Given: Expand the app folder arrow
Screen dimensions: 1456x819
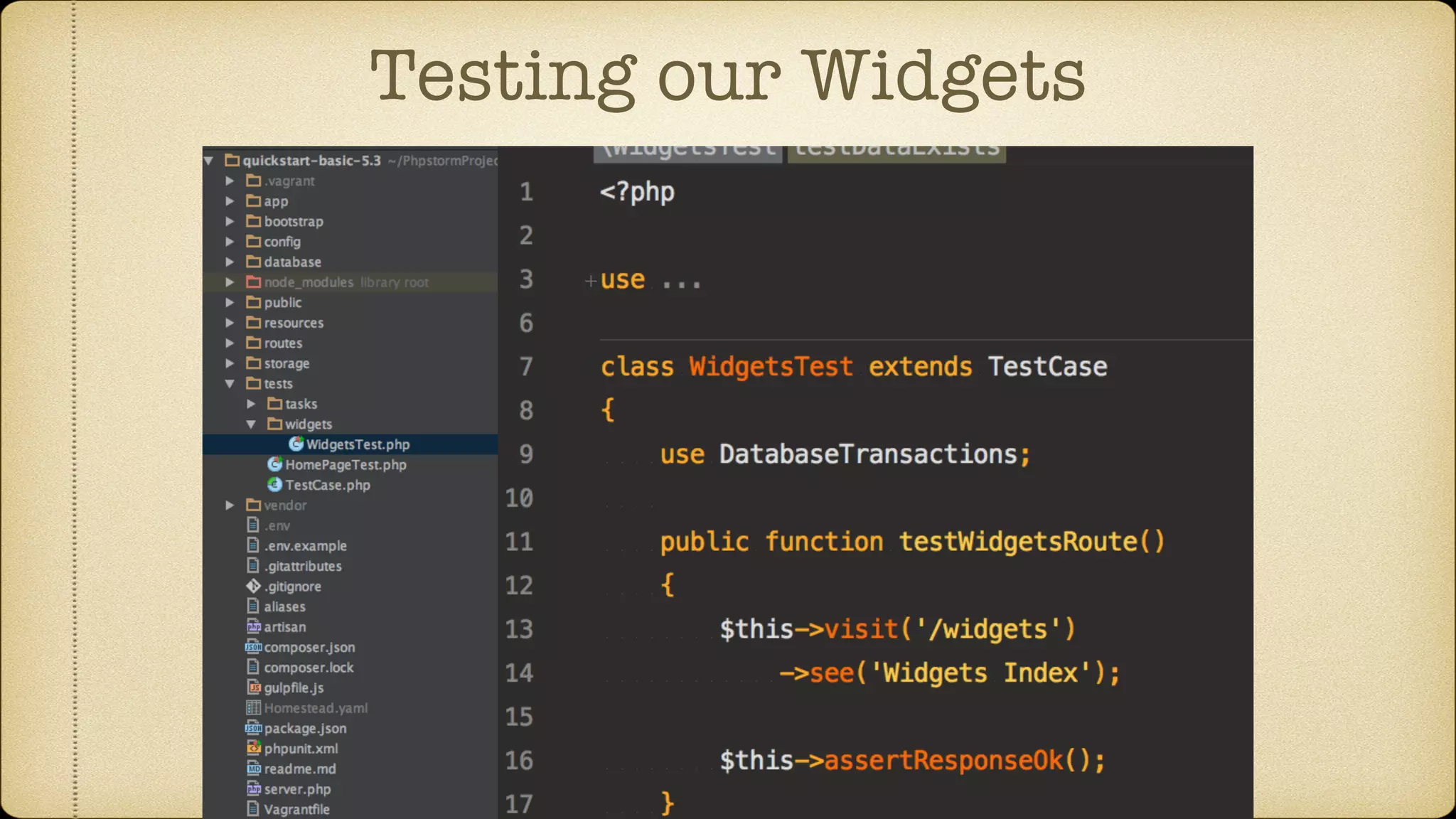Looking at the screenshot, I should 230,201.
